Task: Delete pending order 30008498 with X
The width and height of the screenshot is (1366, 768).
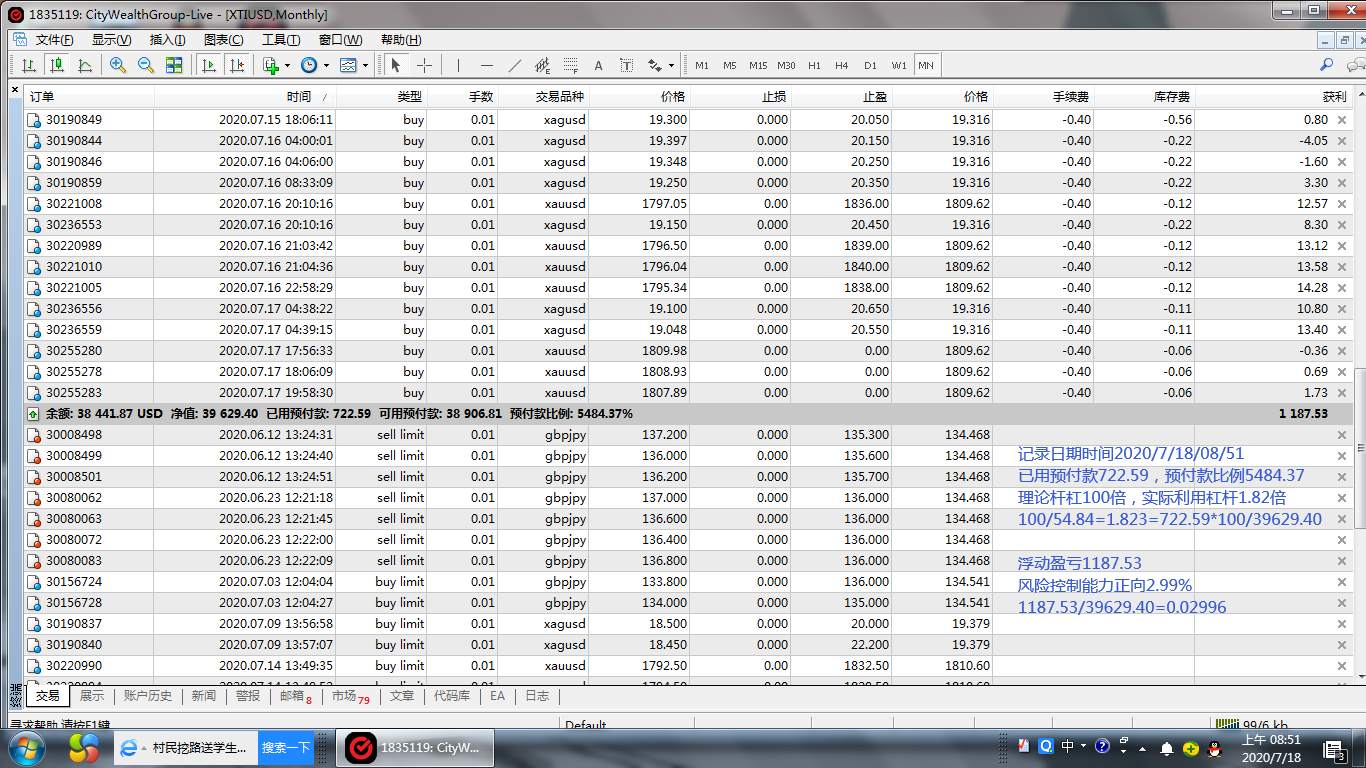Action: pyautogui.click(x=1342, y=435)
